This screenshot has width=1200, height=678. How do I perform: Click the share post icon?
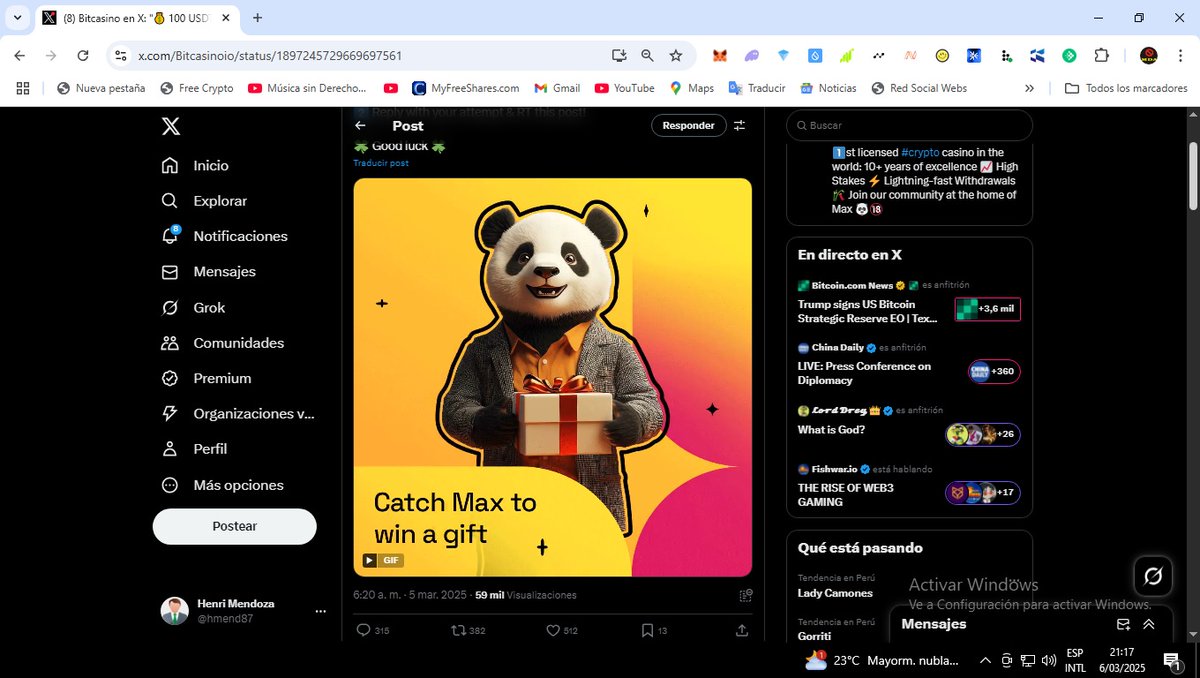(x=742, y=630)
